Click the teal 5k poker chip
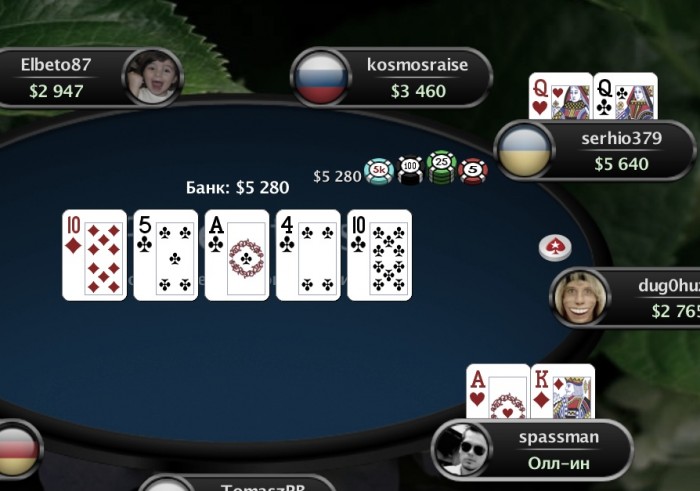 (x=379, y=171)
